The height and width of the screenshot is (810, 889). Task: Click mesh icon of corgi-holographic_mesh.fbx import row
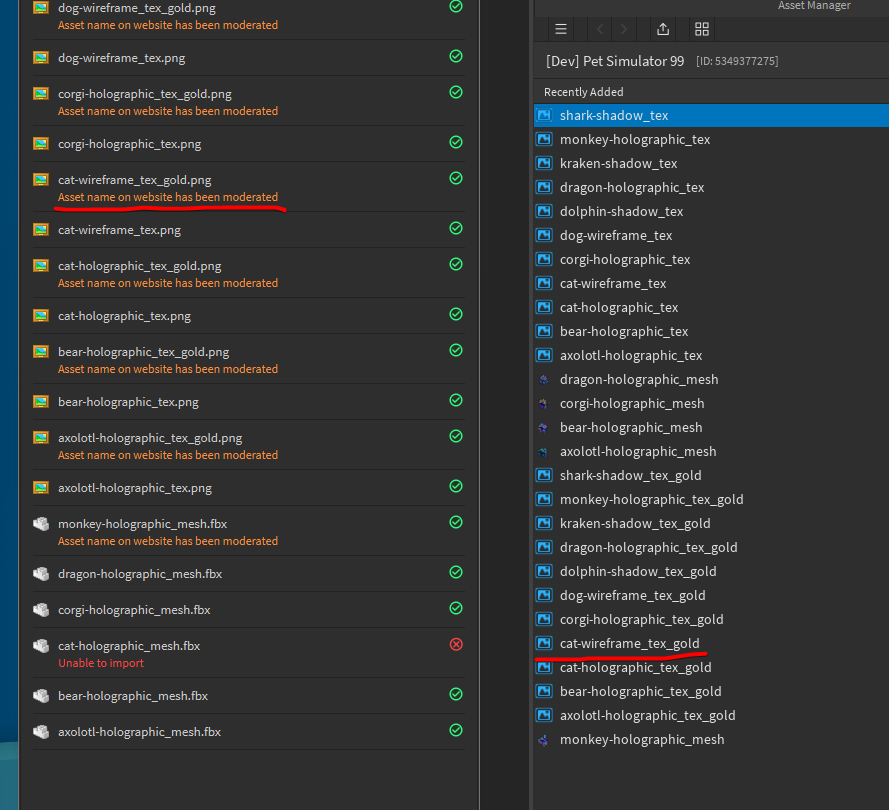pyautogui.click(x=41, y=610)
